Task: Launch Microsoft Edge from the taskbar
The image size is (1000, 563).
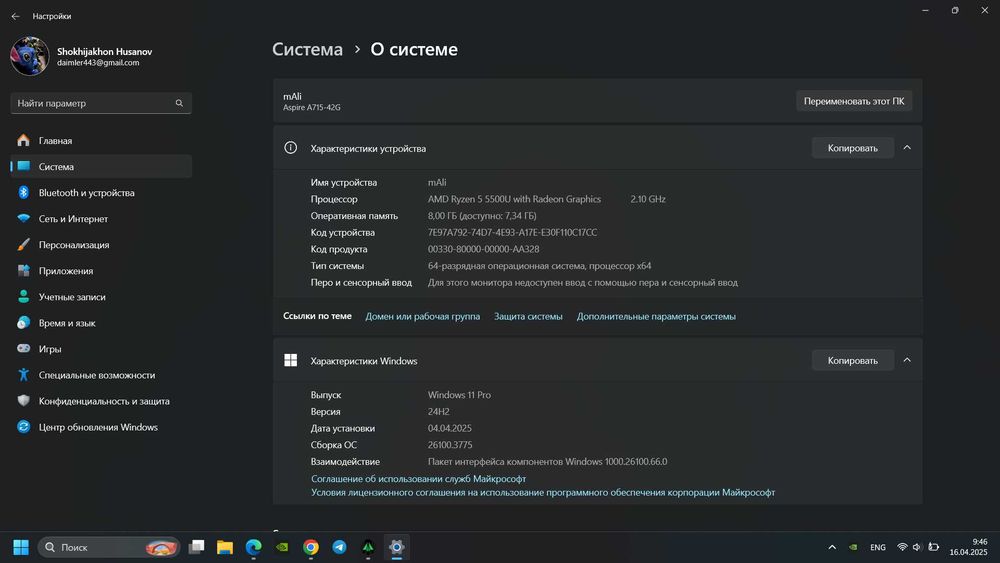Action: [253, 547]
